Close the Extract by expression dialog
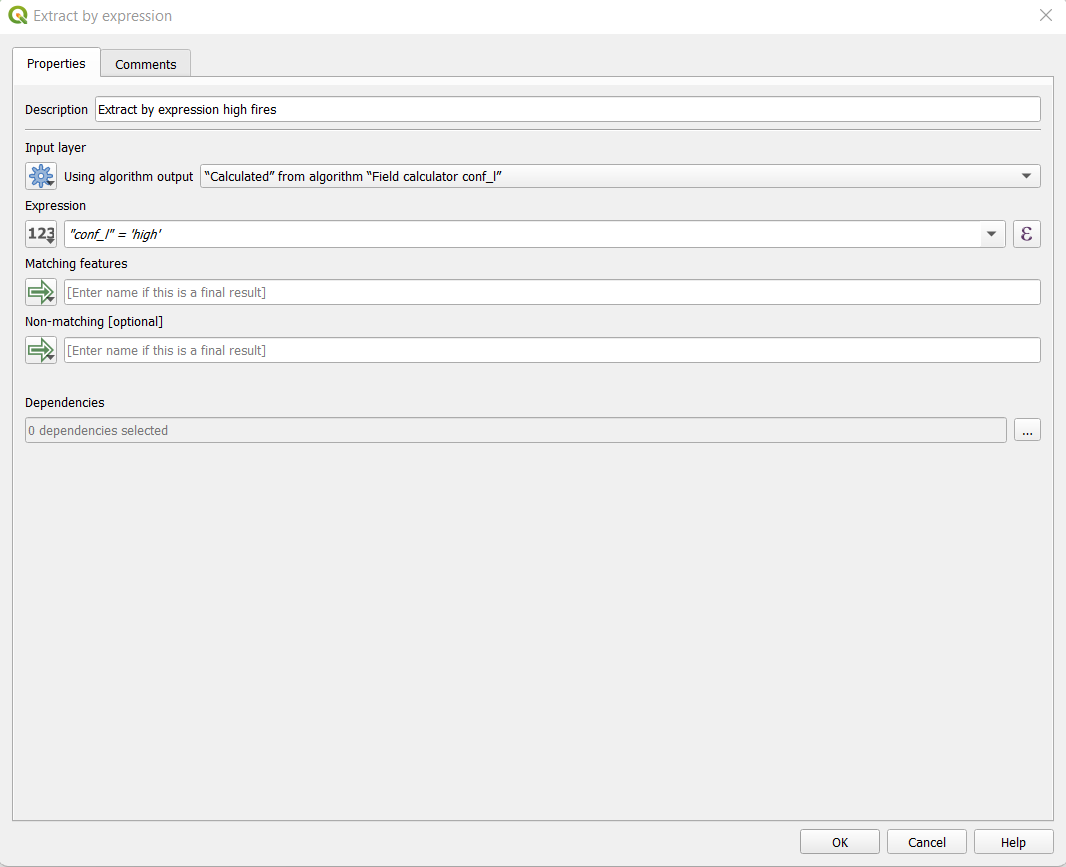1066x867 pixels. [1046, 16]
